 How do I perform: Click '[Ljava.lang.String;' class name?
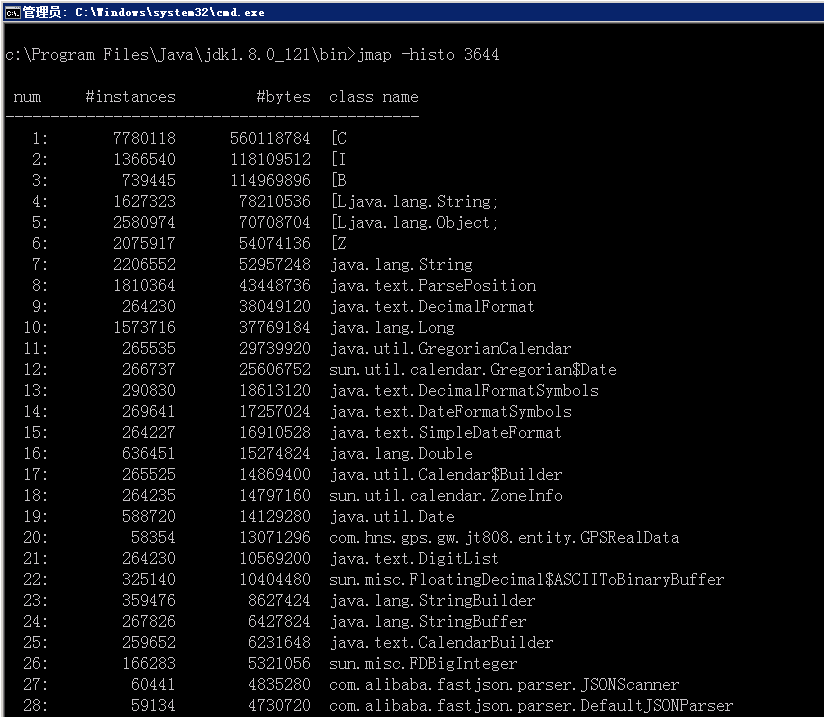tap(414, 201)
